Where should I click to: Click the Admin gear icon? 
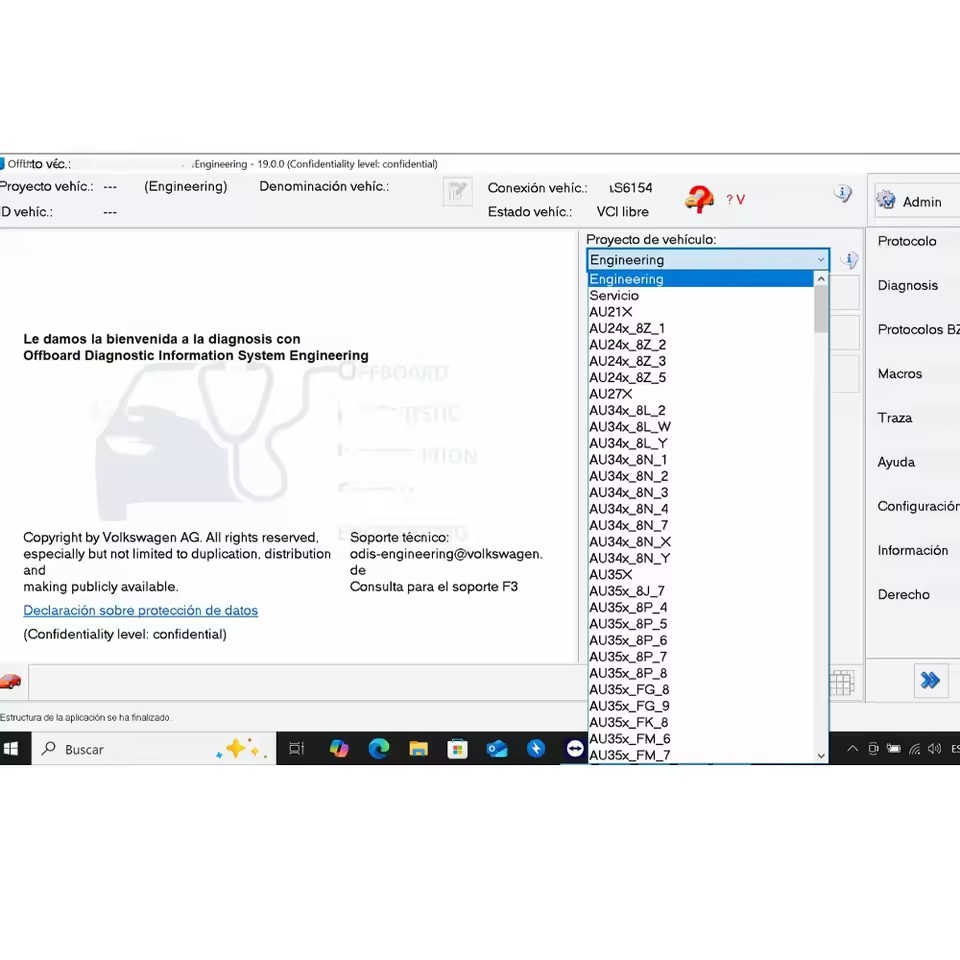(885, 200)
